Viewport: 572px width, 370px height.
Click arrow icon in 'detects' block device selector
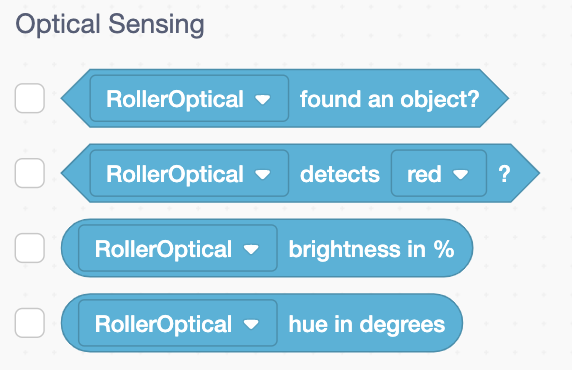coord(263,174)
